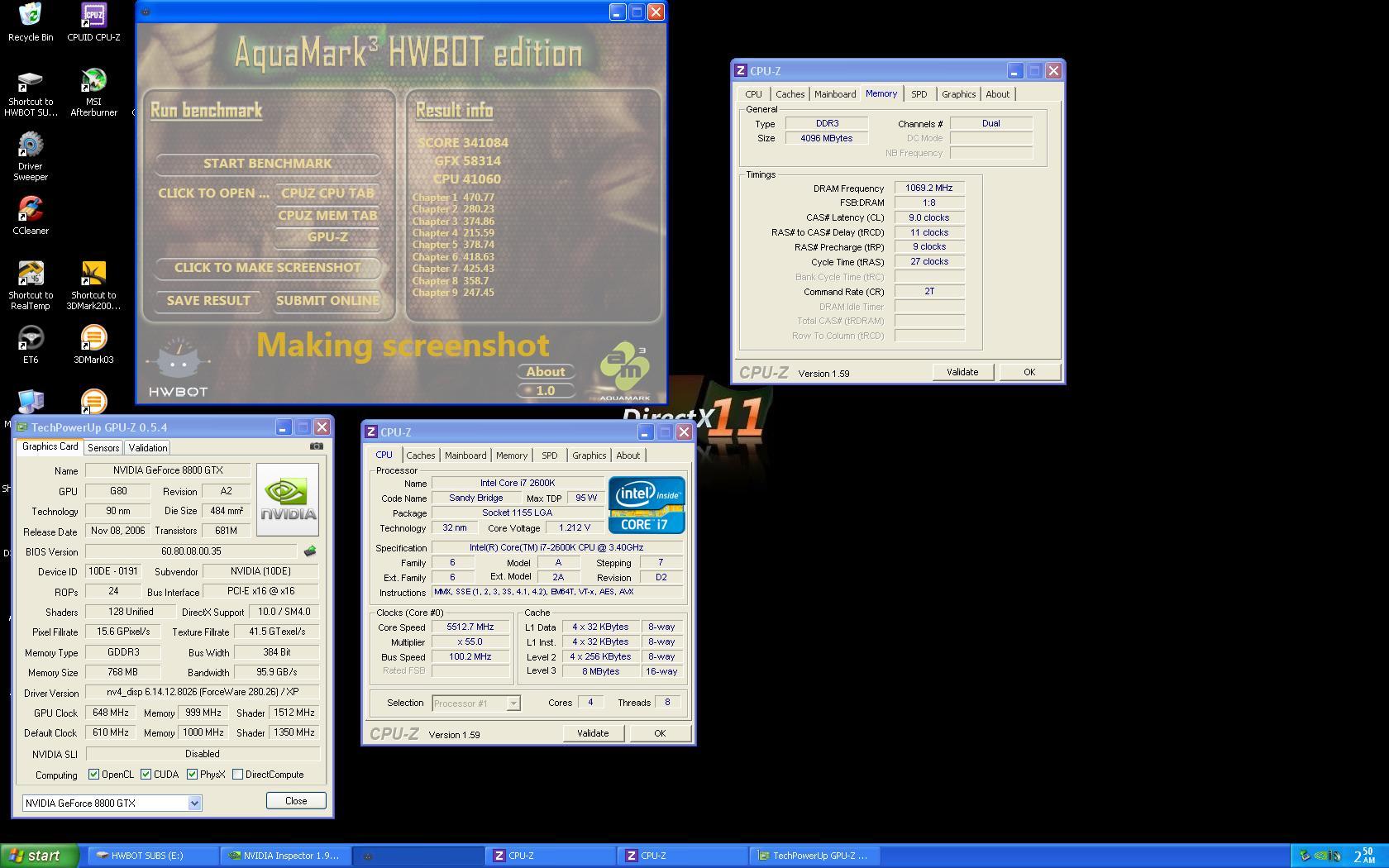Click Validate in lower CPU-Z window
Screen dimensions: 1389x868
[x=593, y=733]
